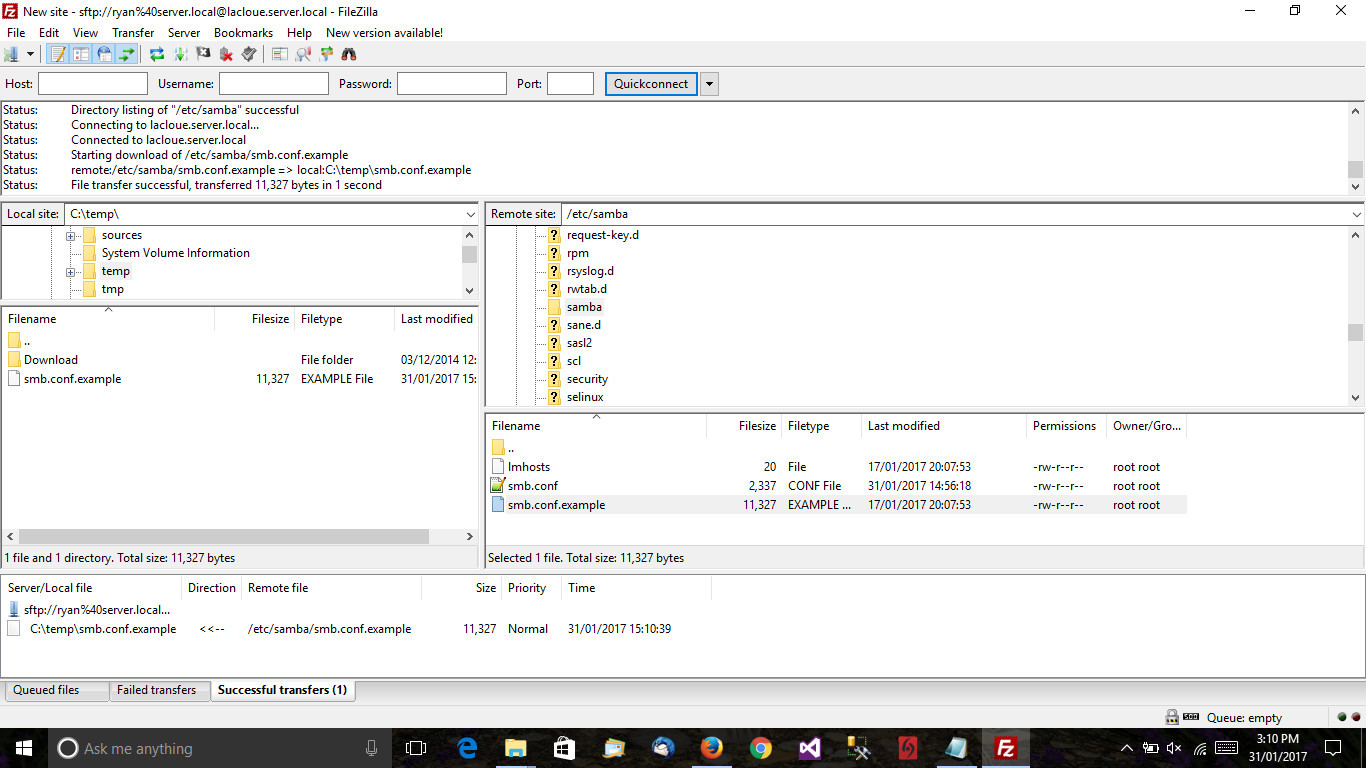
Task: Select the queue server entry sftp://ryan%40server.local
Action: tap(97, 609)
